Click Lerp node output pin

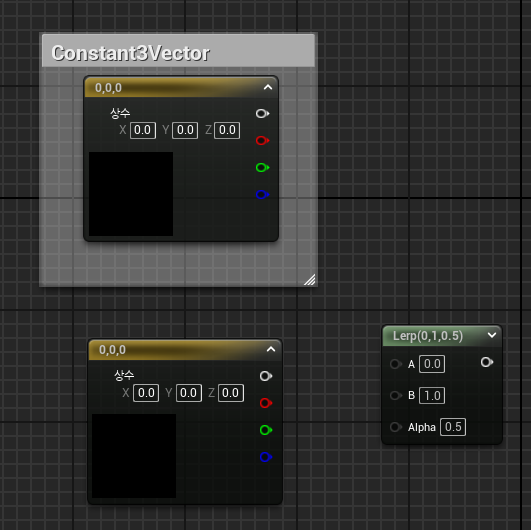(x=487, y=362)
